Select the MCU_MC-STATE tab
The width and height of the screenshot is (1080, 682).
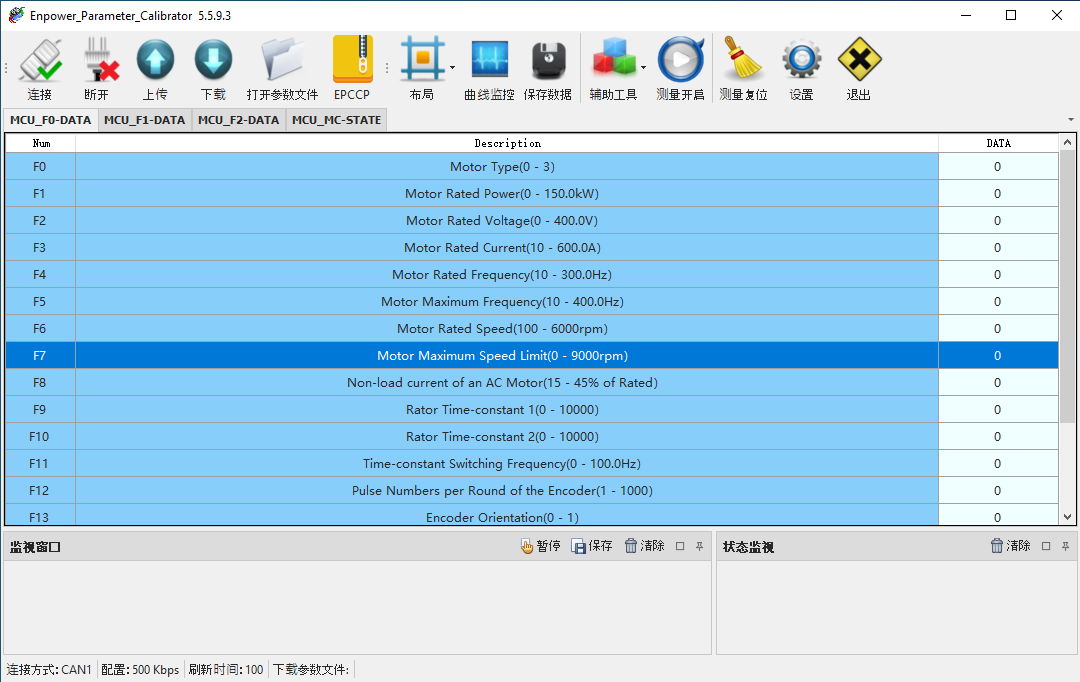pos(336,119)
